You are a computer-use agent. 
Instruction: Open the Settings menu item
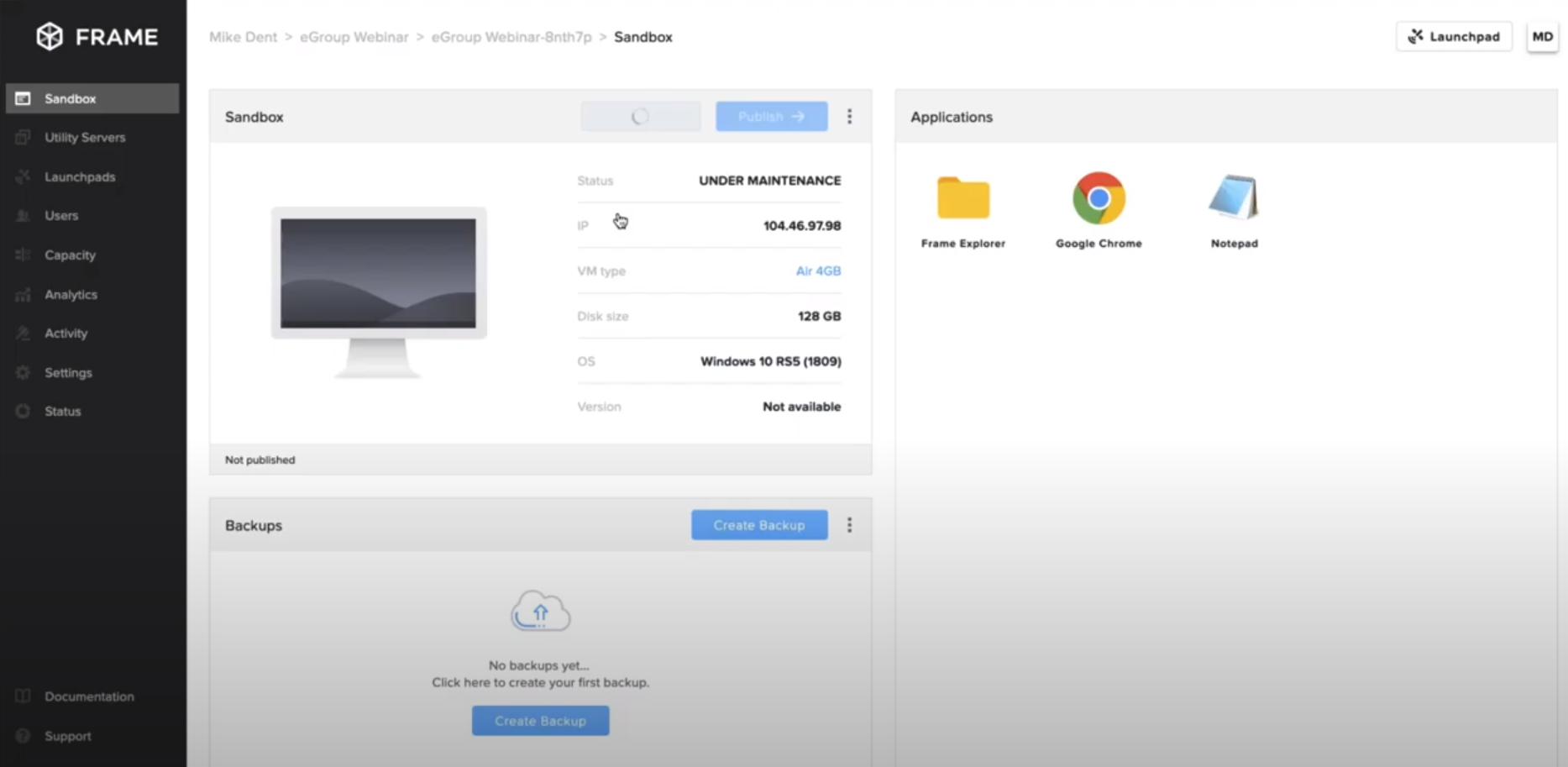(x=68, y=372)
